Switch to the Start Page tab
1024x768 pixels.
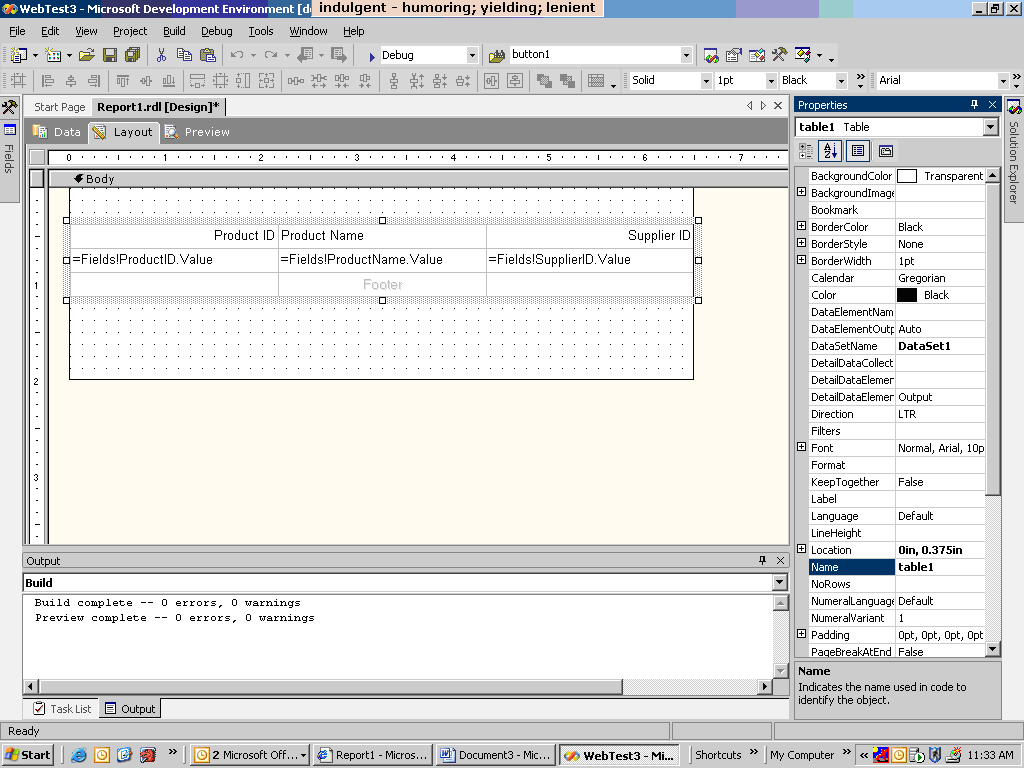point(59,107)
